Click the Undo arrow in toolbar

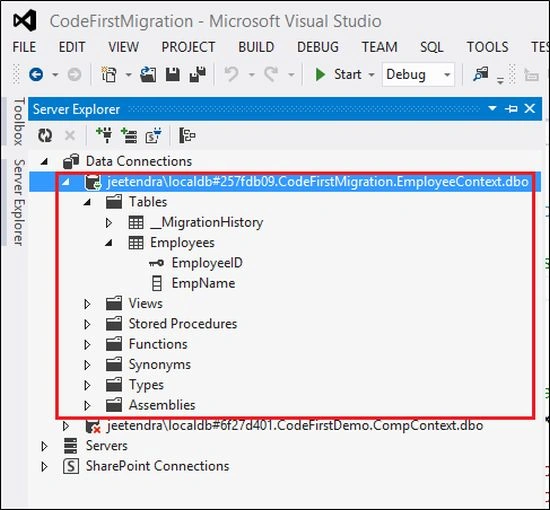pyautogui.click(x=232, y=74)
